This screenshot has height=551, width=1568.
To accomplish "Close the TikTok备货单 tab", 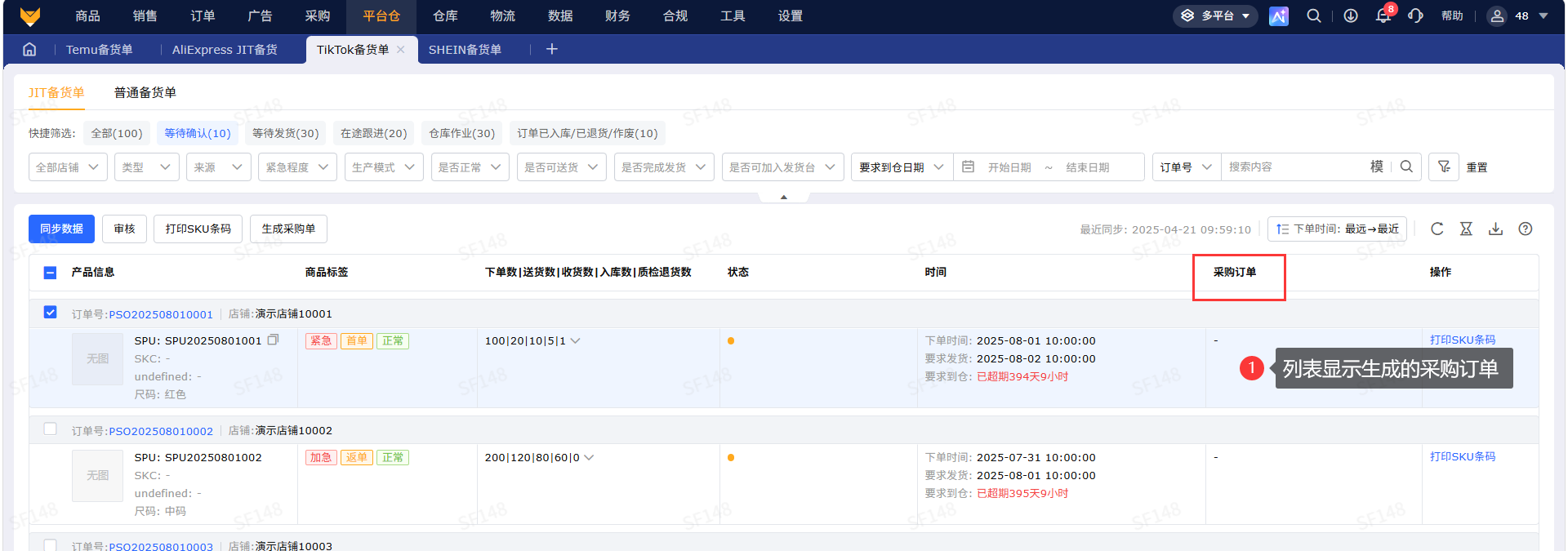I will pos(401,49).
